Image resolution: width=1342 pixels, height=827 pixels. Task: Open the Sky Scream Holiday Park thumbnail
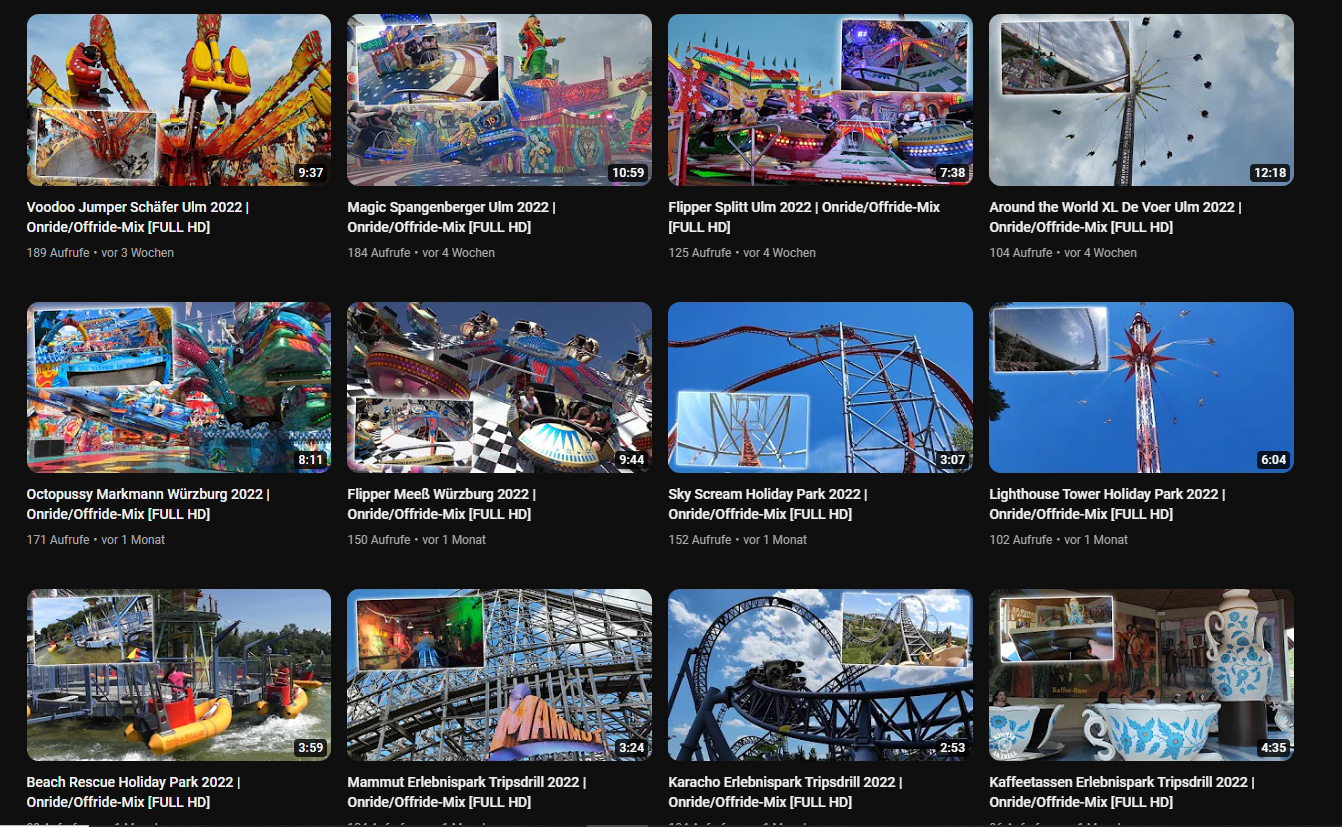click(x=820, y=387)
